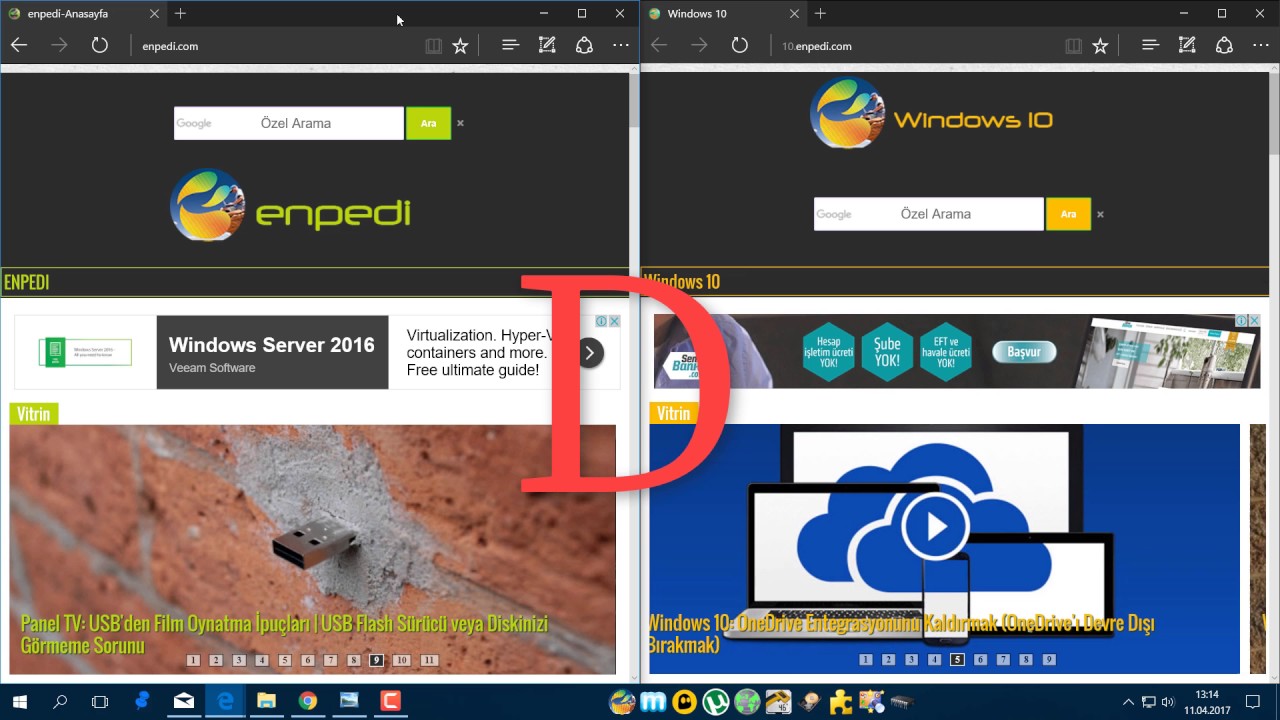Screen dimensions: 1280x720
Task: Share the 10.enpedi.com page
Action: (x=1224, y=45)
